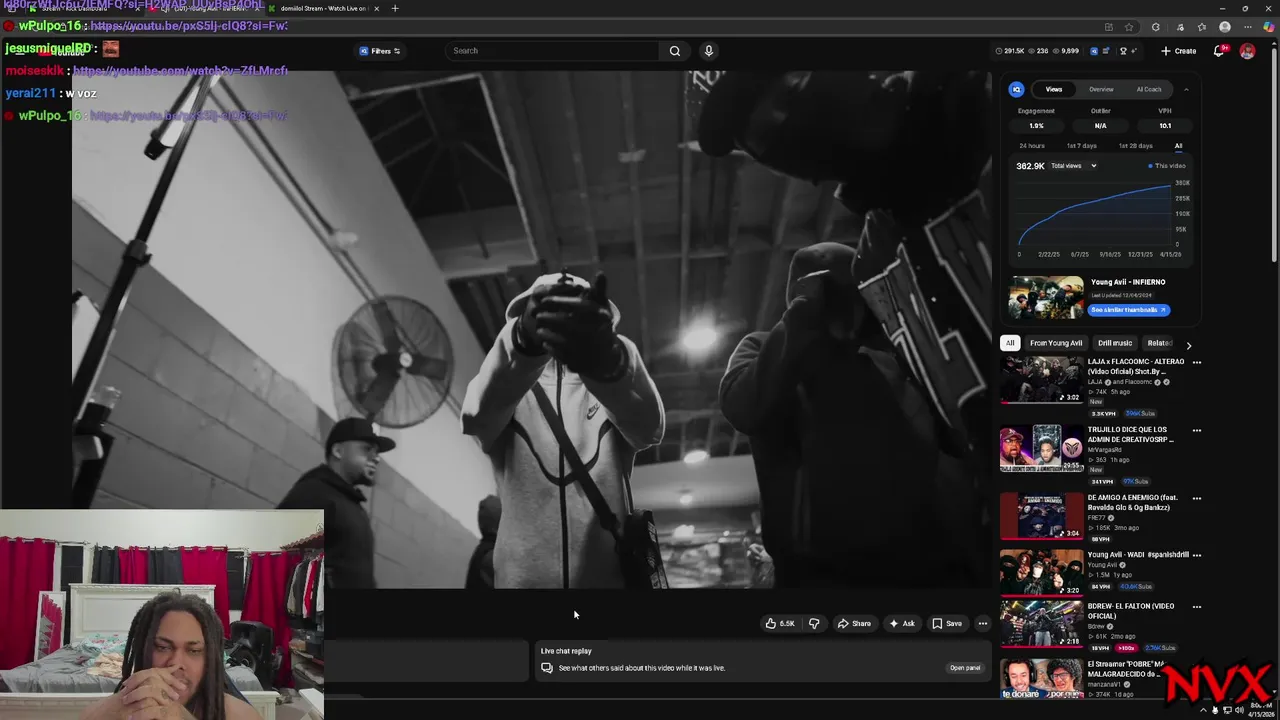Click the dislike thumbs-down button
The image size is (1280, 720).
(814, 623)
